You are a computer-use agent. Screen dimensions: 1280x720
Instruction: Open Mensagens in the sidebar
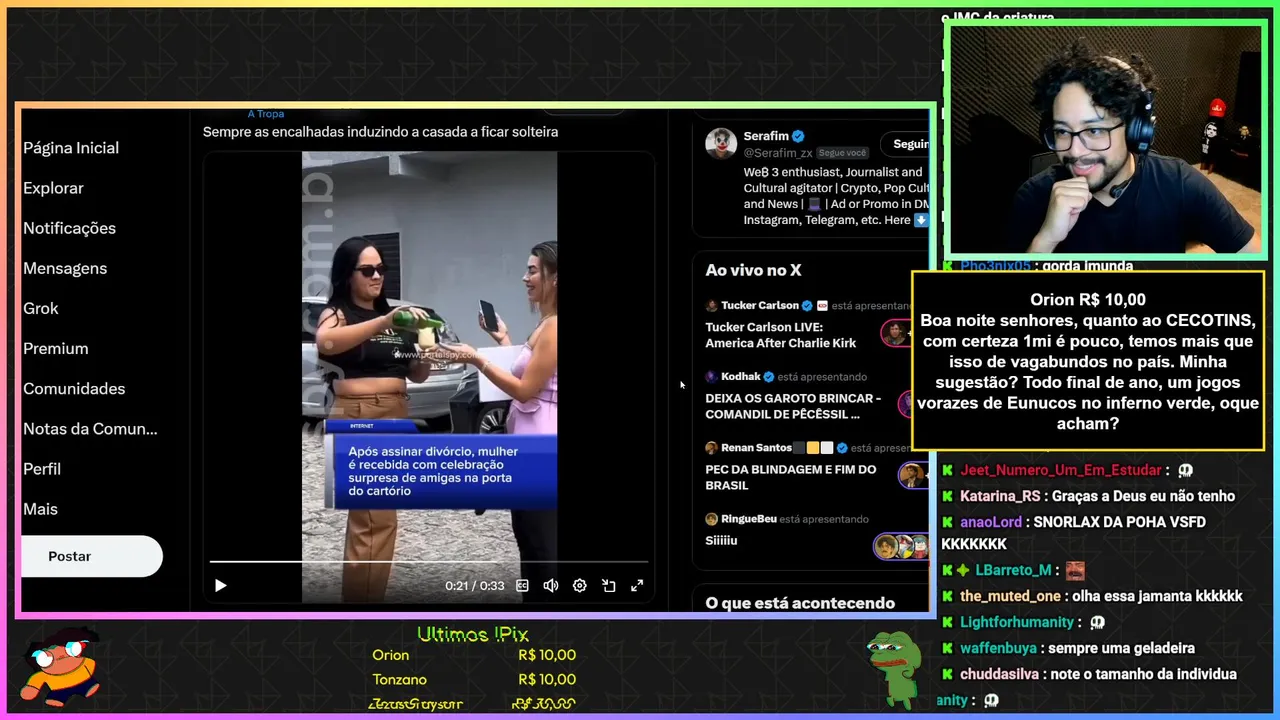(x=65, y=268)
